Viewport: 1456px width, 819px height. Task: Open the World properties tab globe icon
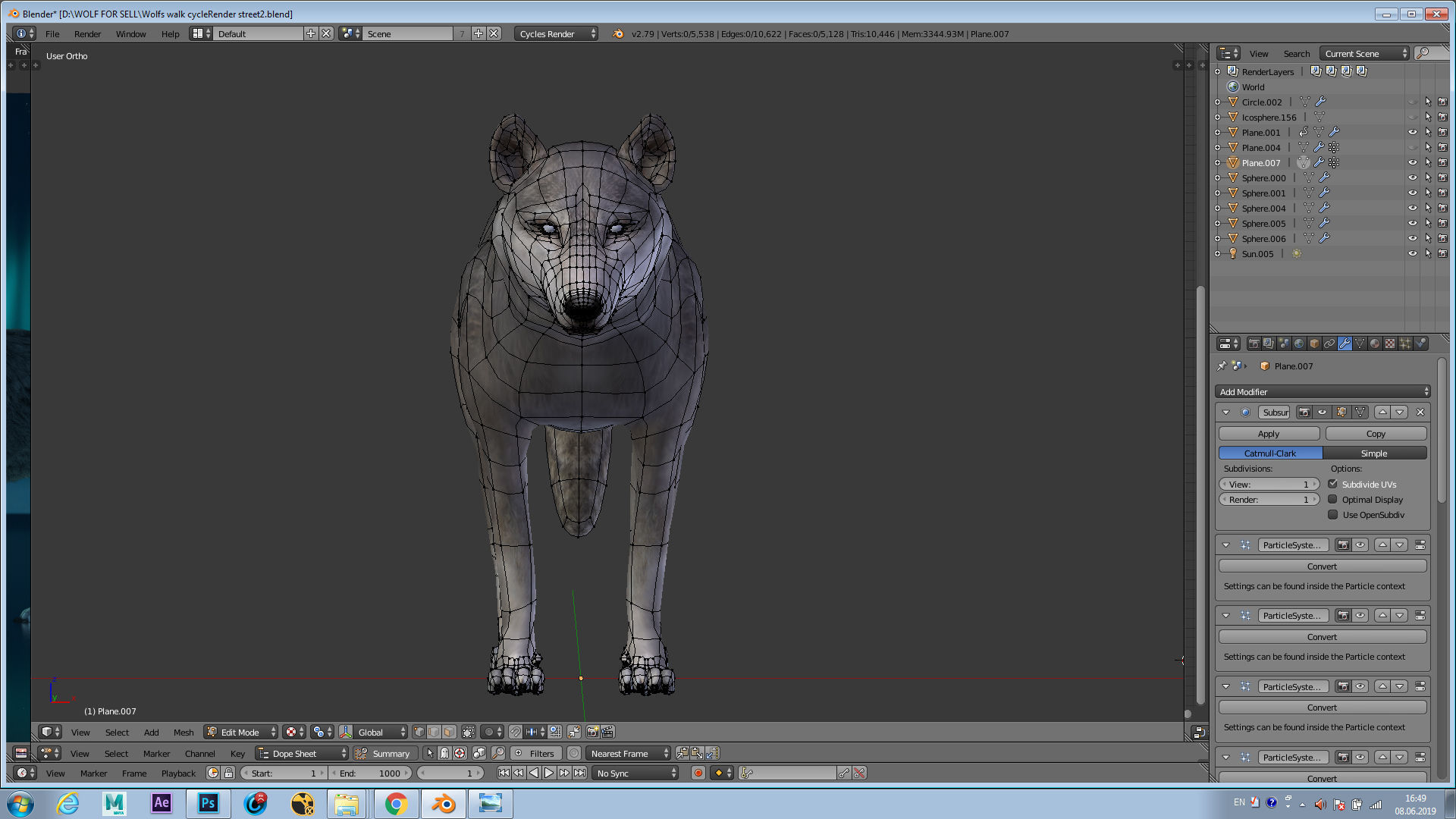click(x=1299, y=344)
